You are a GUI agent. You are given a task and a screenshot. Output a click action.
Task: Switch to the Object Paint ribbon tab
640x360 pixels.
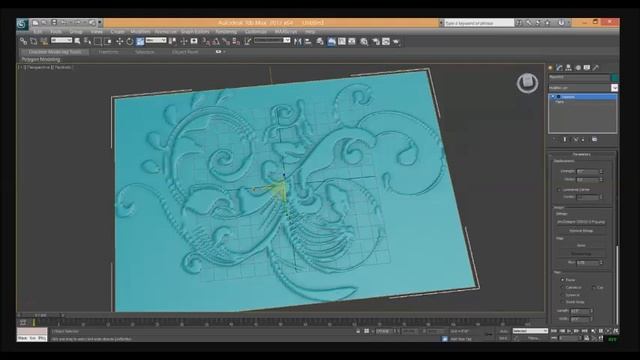(185, 52)
